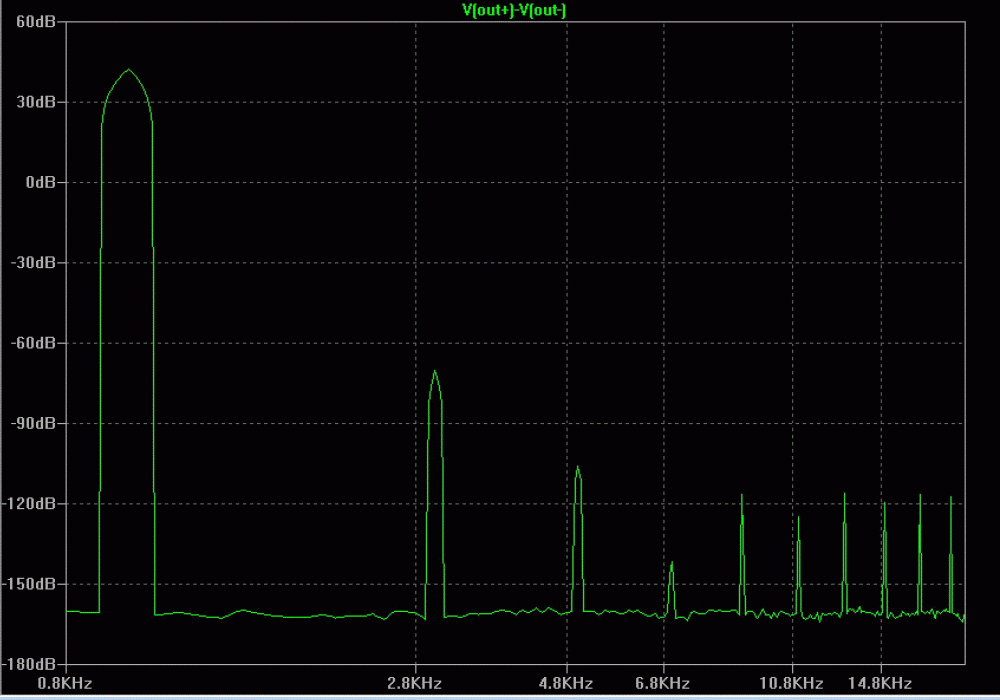
Task: Click the 60dB label on vertical axis
Action: pyautogui.click(x=35, y=22)
